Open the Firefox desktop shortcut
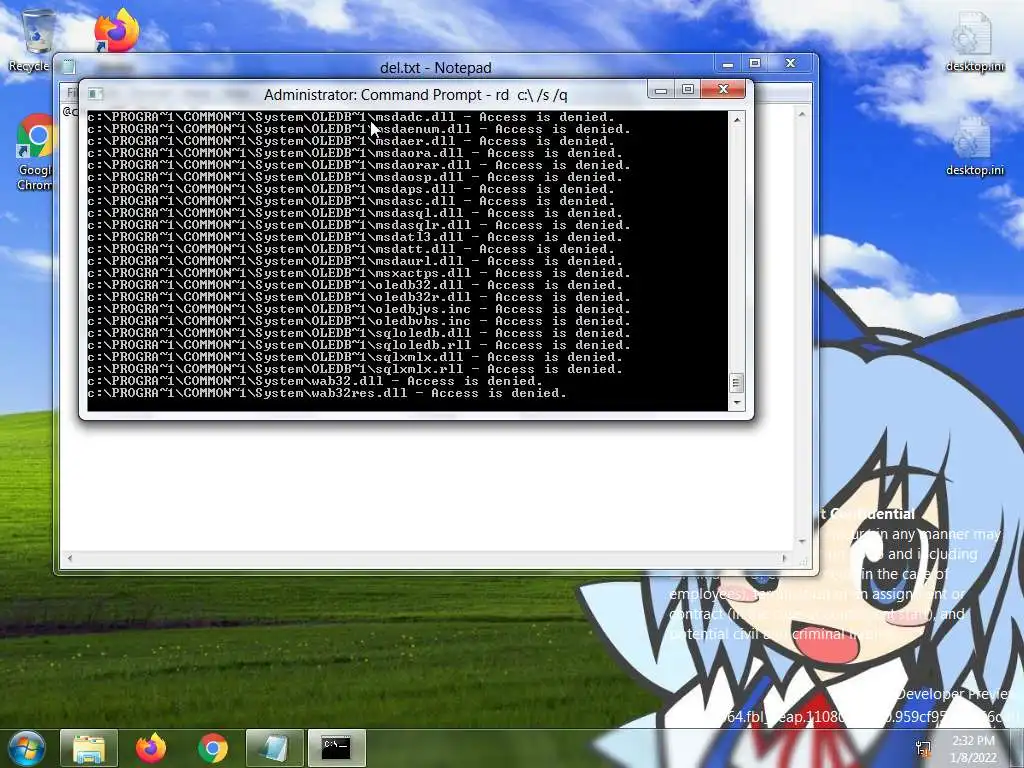 [116, 31]
